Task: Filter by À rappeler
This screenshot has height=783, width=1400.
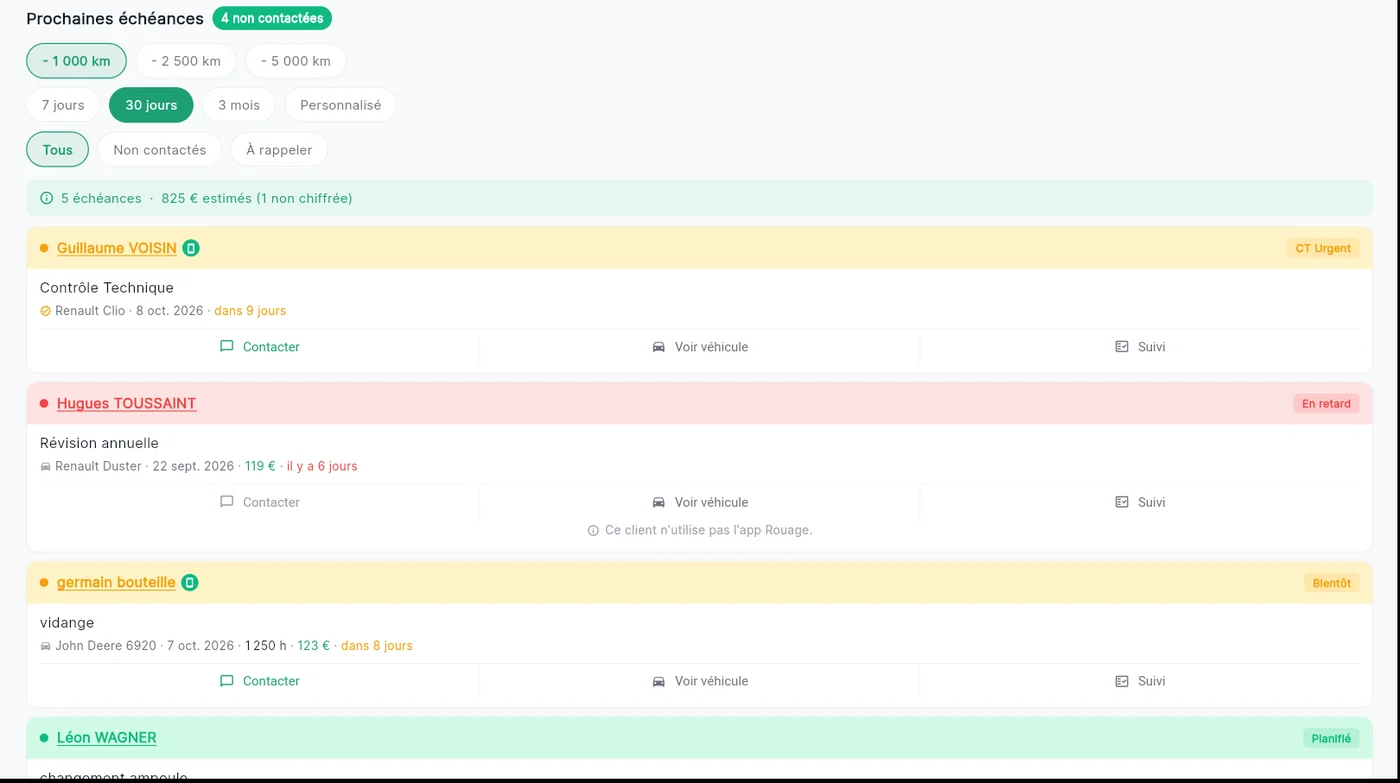Action: coord(279,150)
